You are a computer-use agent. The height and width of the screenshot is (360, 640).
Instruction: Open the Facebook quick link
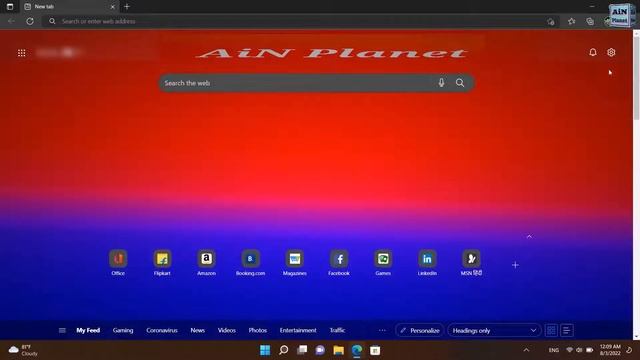[339, 263]
